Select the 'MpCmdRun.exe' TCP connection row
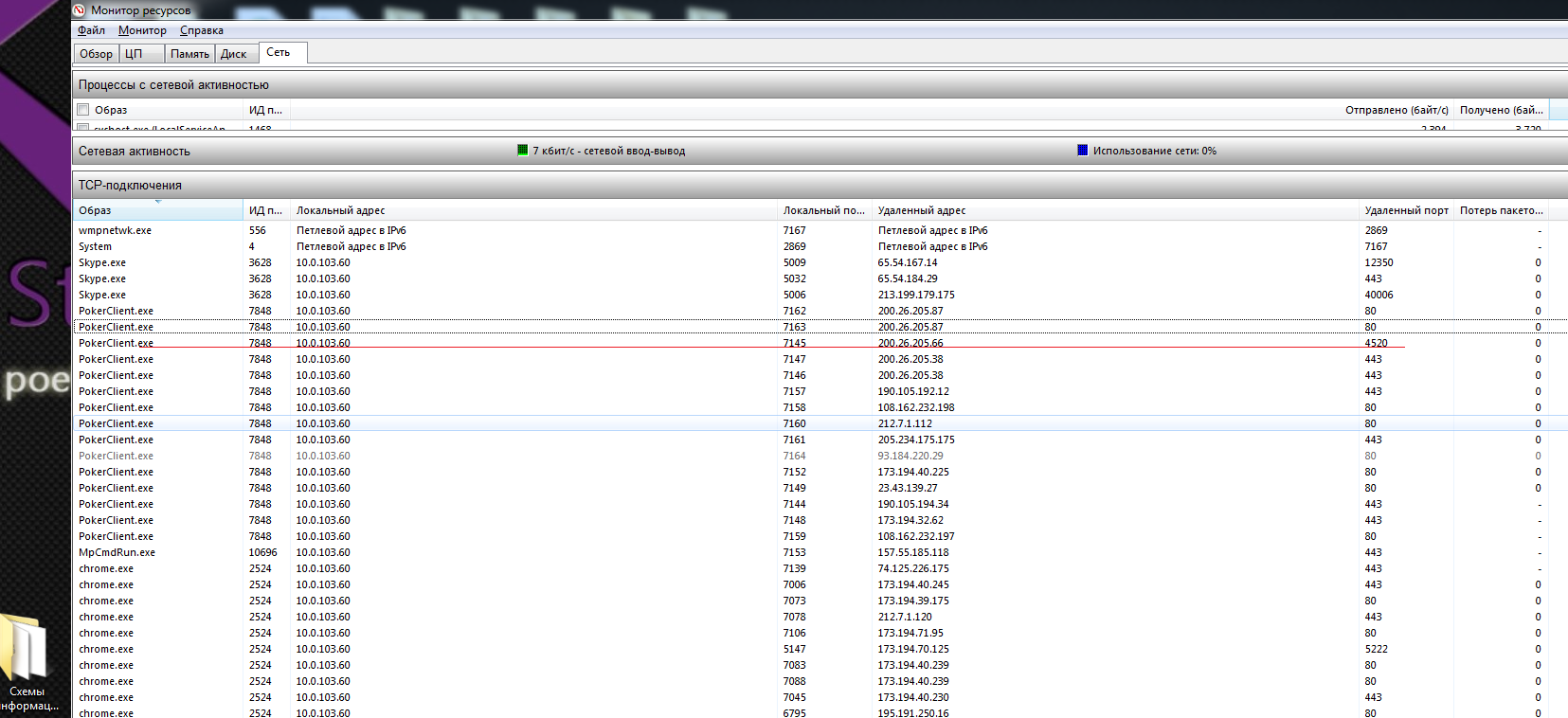Image resolution: width=1568 pixels, height=718 pixels. tap(820, 552)
